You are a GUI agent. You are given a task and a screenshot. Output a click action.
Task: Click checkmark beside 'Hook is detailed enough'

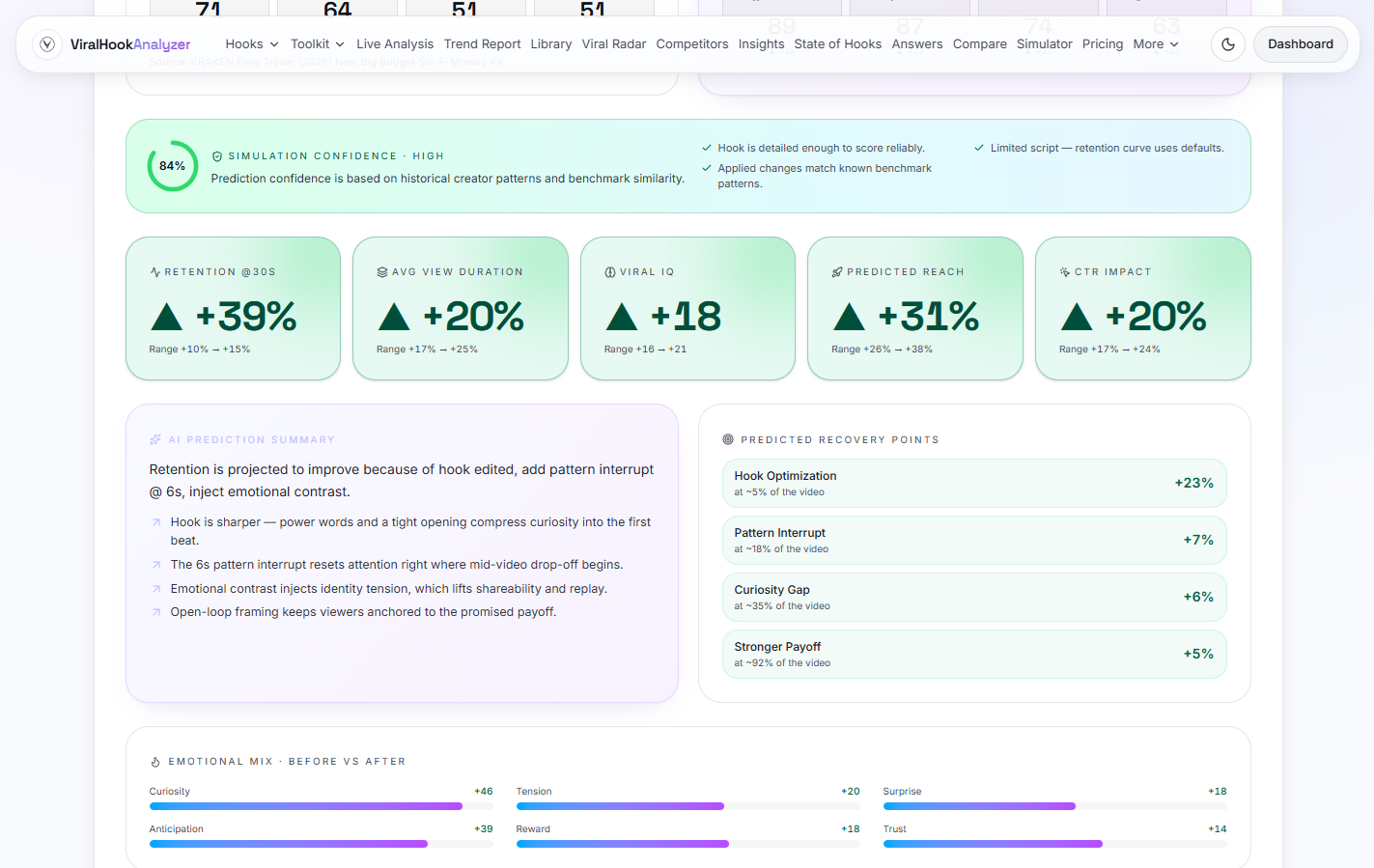pyautogui.click(x=707, y=148)
